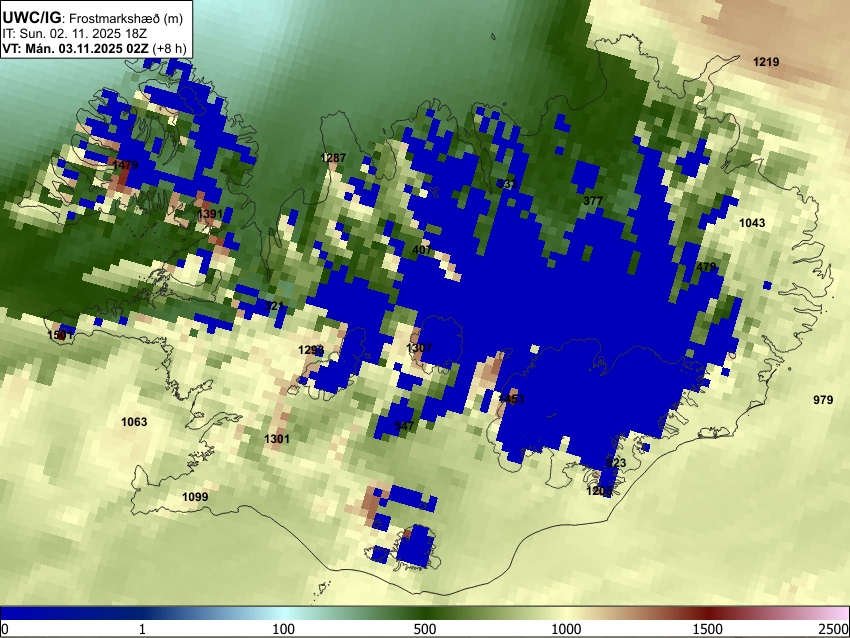Click the 407 map value label
The width and height of the screenshot is (850, 638).
click(422, 250)
